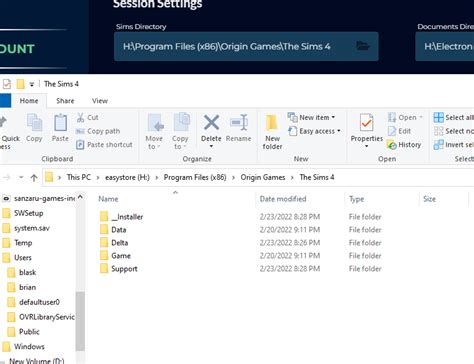Open the Properties dropdown arrow
Viewport: 474px width, 364px height.
[366, 146]
